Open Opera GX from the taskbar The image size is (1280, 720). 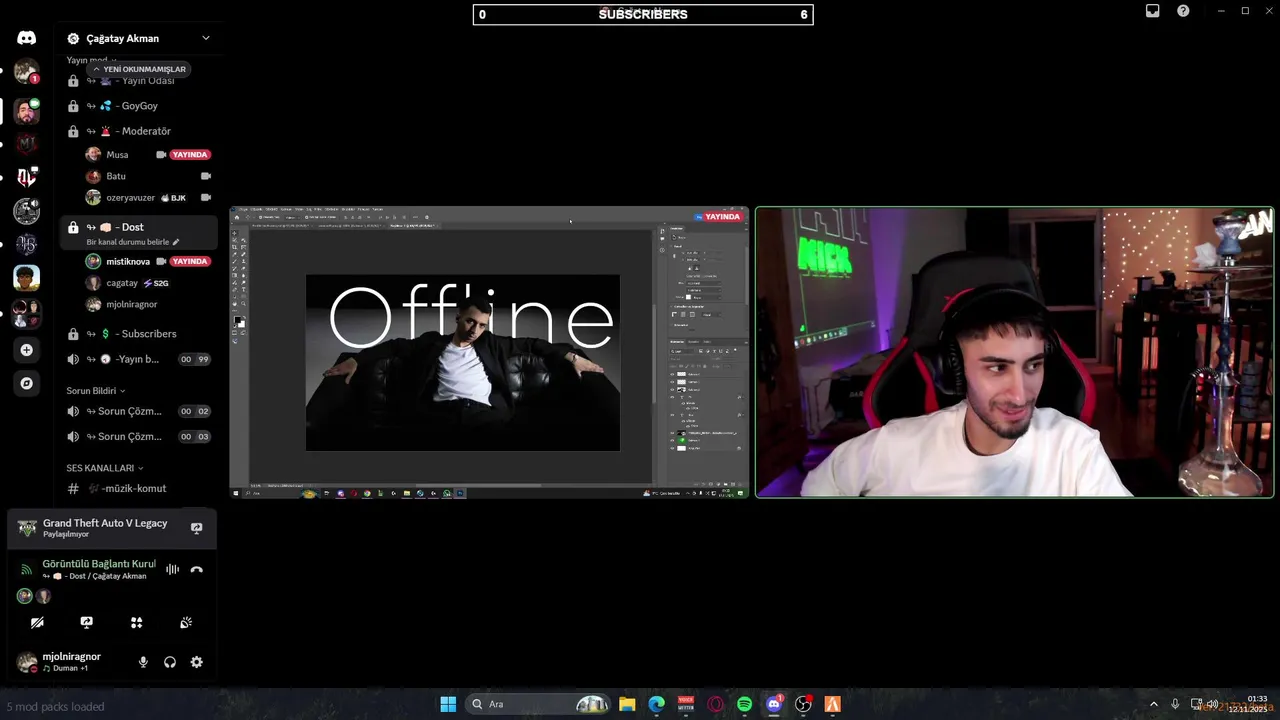coord(715,704)
